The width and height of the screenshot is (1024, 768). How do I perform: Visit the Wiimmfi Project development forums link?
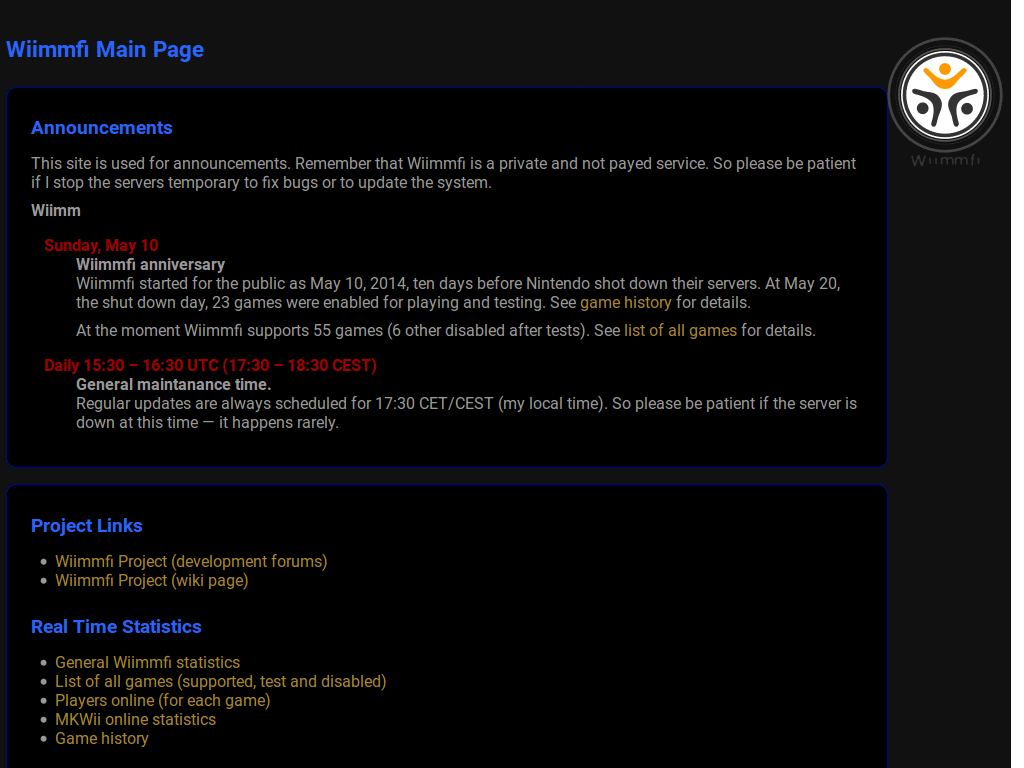(191, 561)
